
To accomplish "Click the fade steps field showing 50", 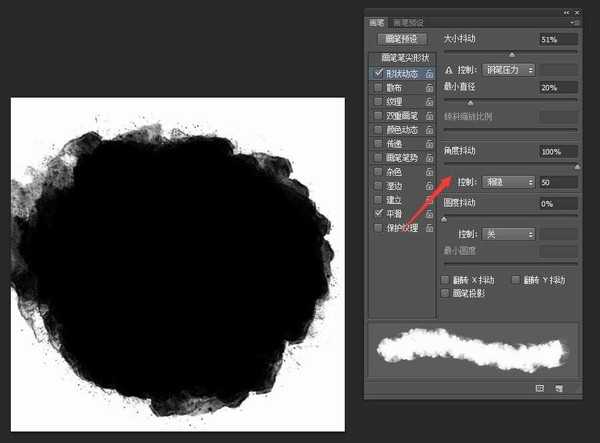I will point(558,182).
